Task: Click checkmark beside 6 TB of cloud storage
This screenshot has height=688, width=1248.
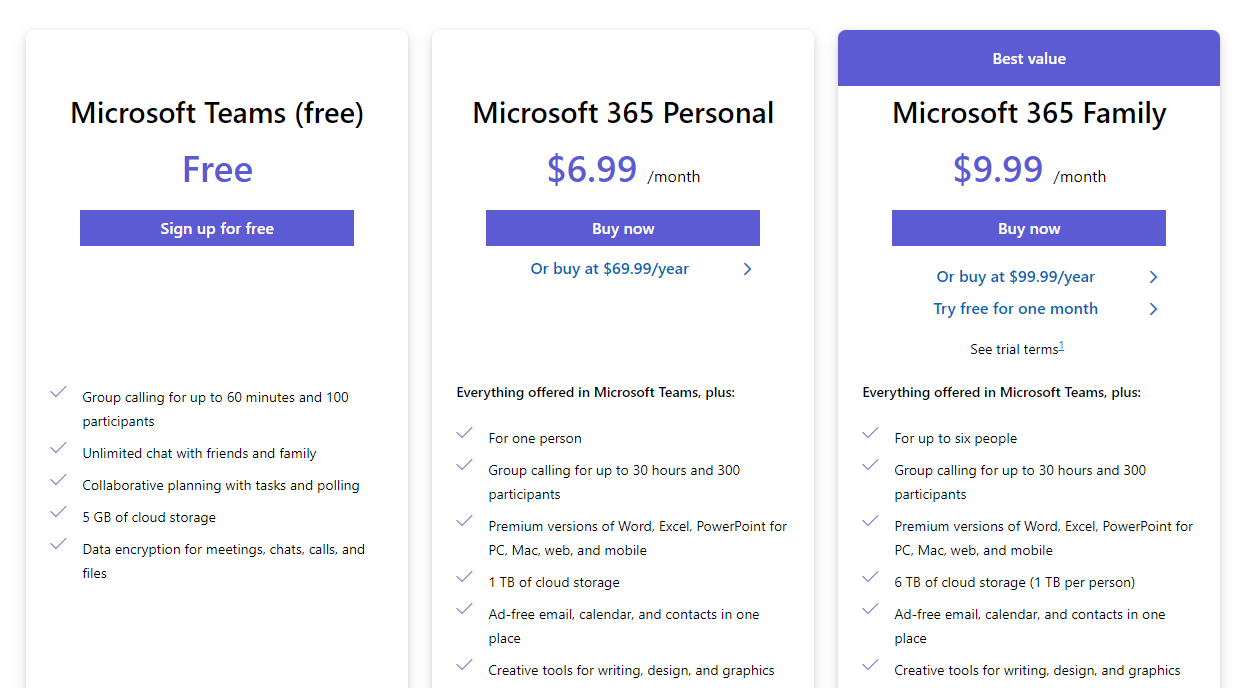Action: tap(871, 578)
